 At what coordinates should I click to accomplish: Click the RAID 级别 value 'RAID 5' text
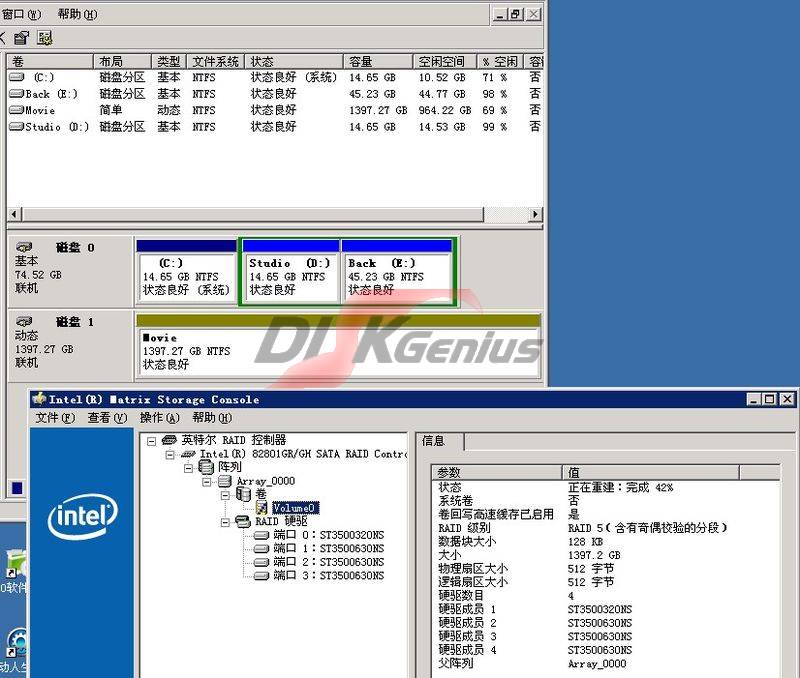coord(647,528)
